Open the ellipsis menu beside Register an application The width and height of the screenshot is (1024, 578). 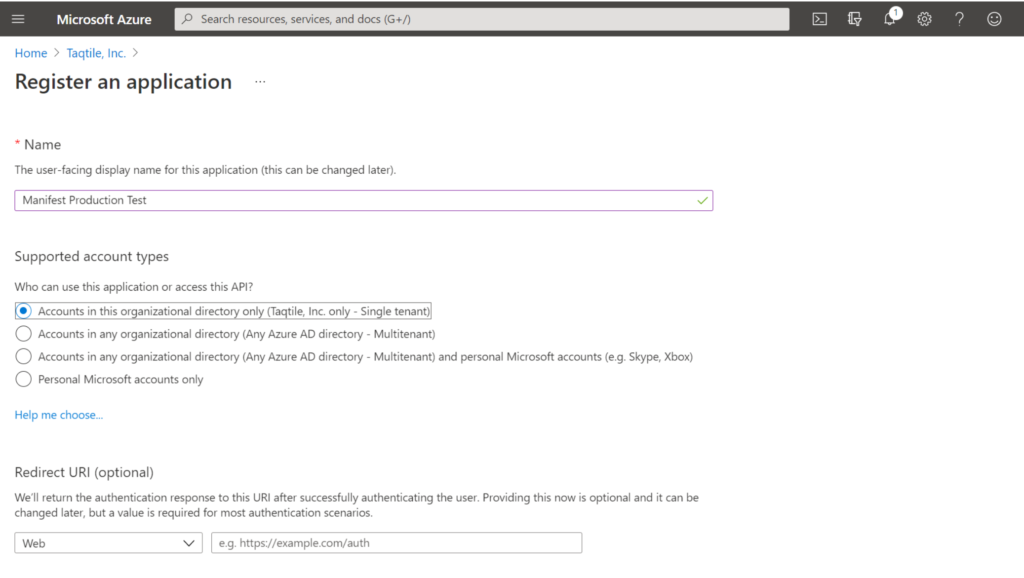(260, 82)
